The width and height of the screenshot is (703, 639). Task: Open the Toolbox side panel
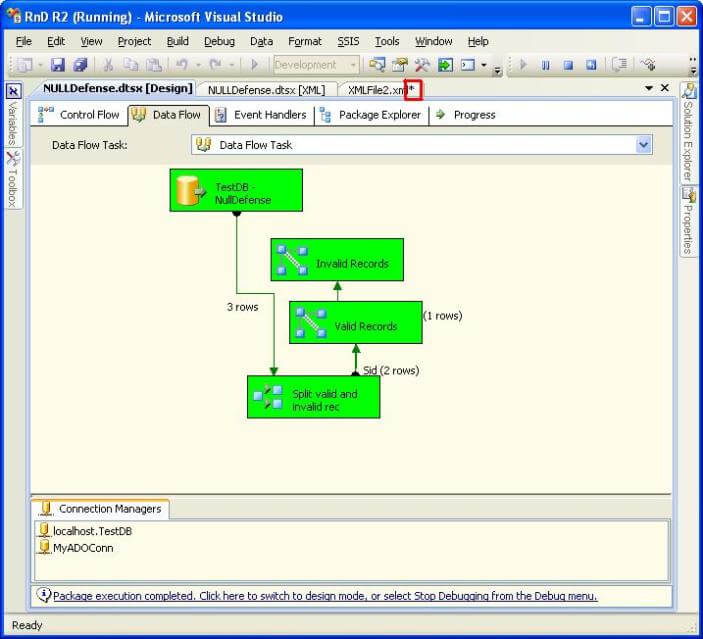pyautogui.click(x=13, y=178)
